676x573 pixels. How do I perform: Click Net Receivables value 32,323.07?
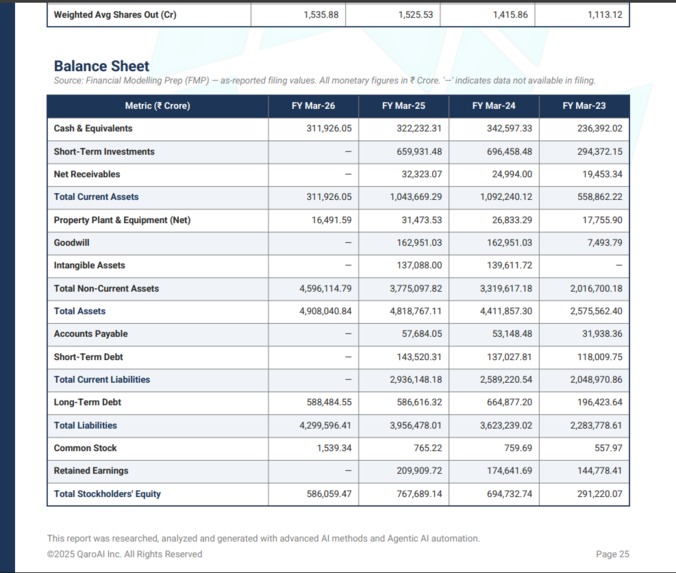(422, 174)
